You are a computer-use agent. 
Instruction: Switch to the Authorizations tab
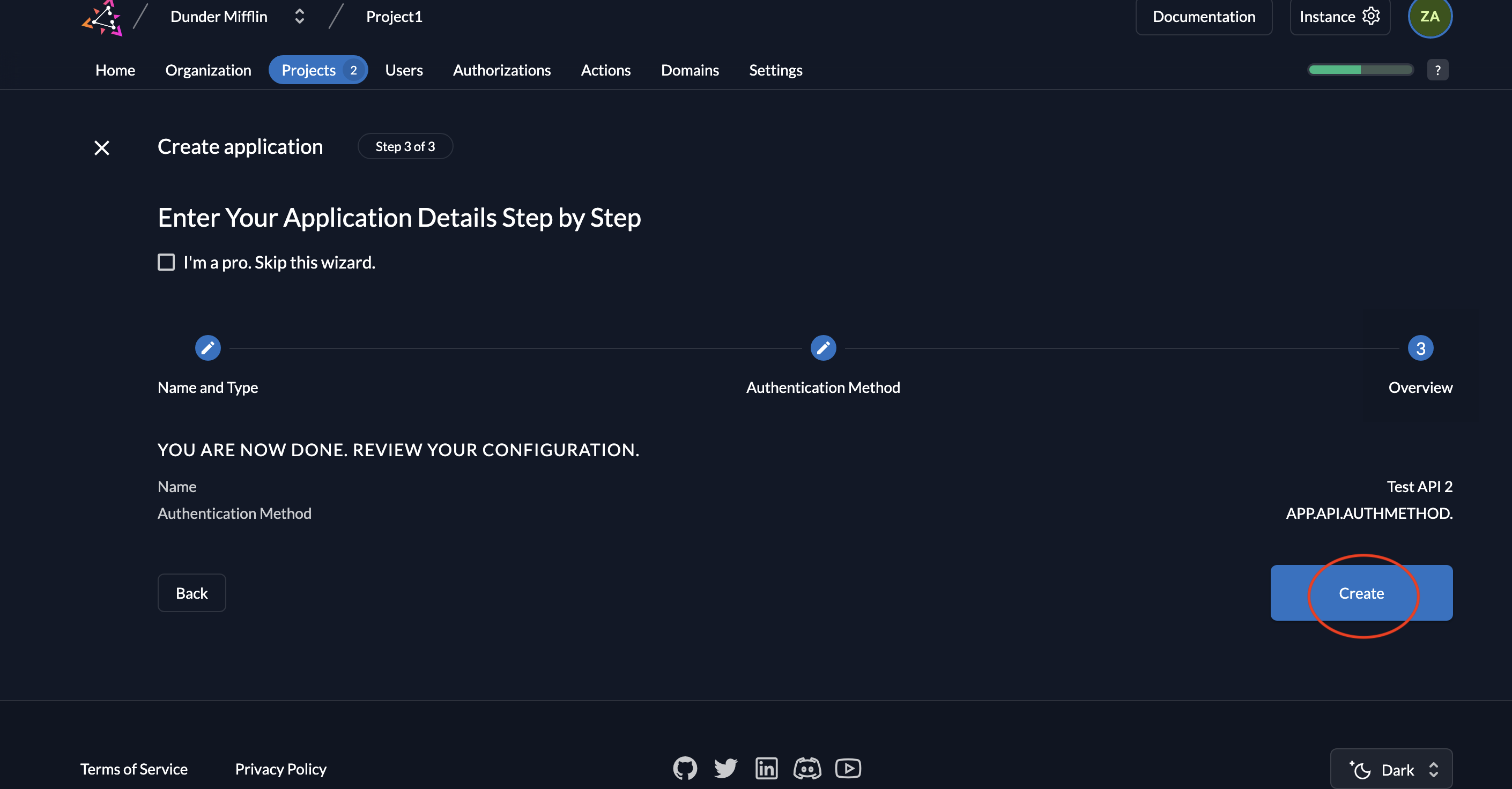pos(501,70)
